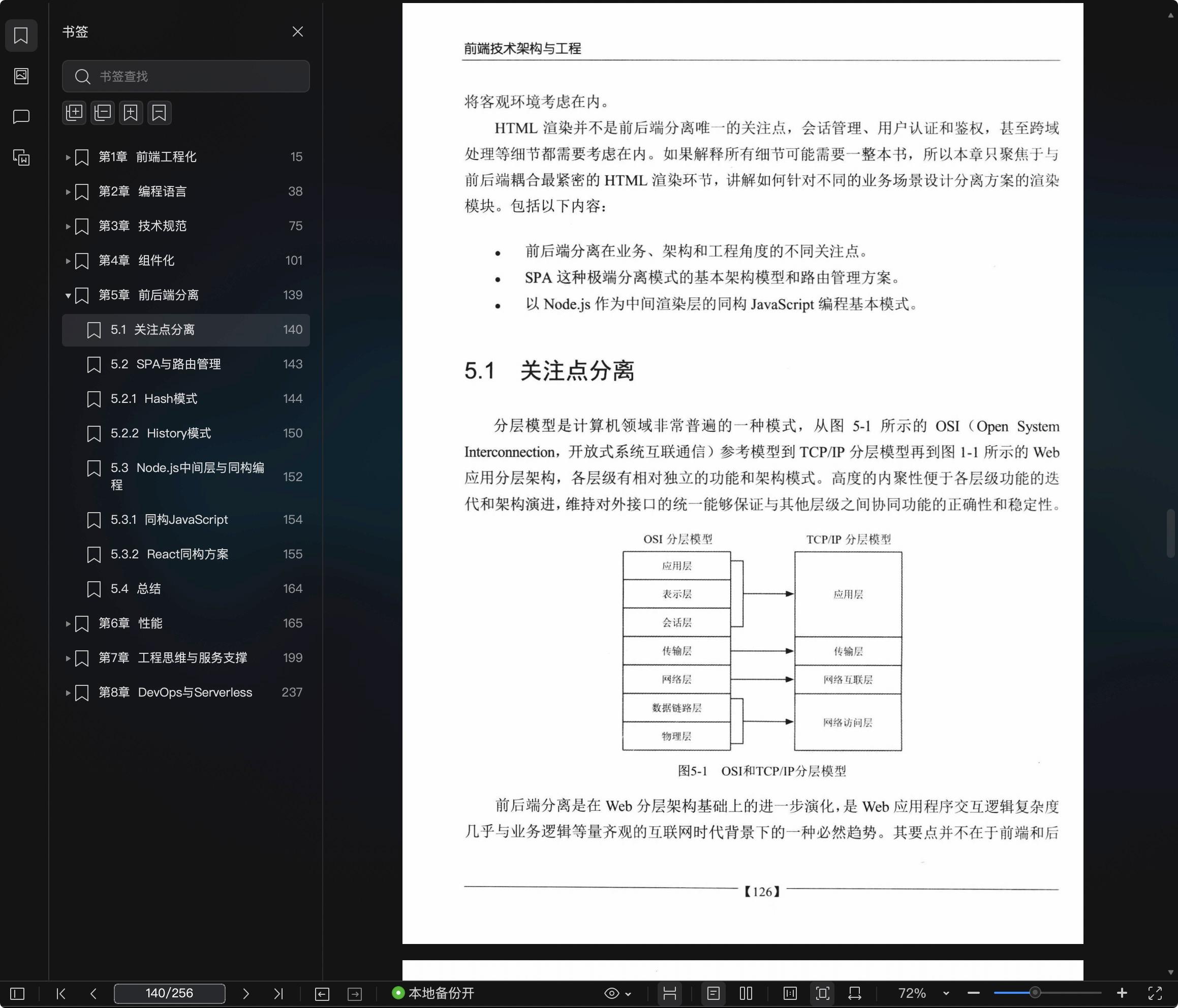Screen dimensions: 1178x1008
Task: Add a new bookmark icon
Action: [x=131, y=113]
